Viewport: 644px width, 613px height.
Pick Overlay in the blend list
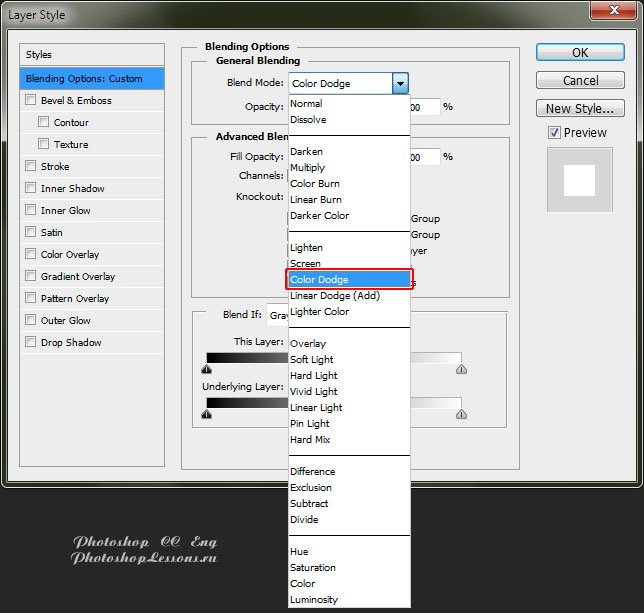(308, 344)
